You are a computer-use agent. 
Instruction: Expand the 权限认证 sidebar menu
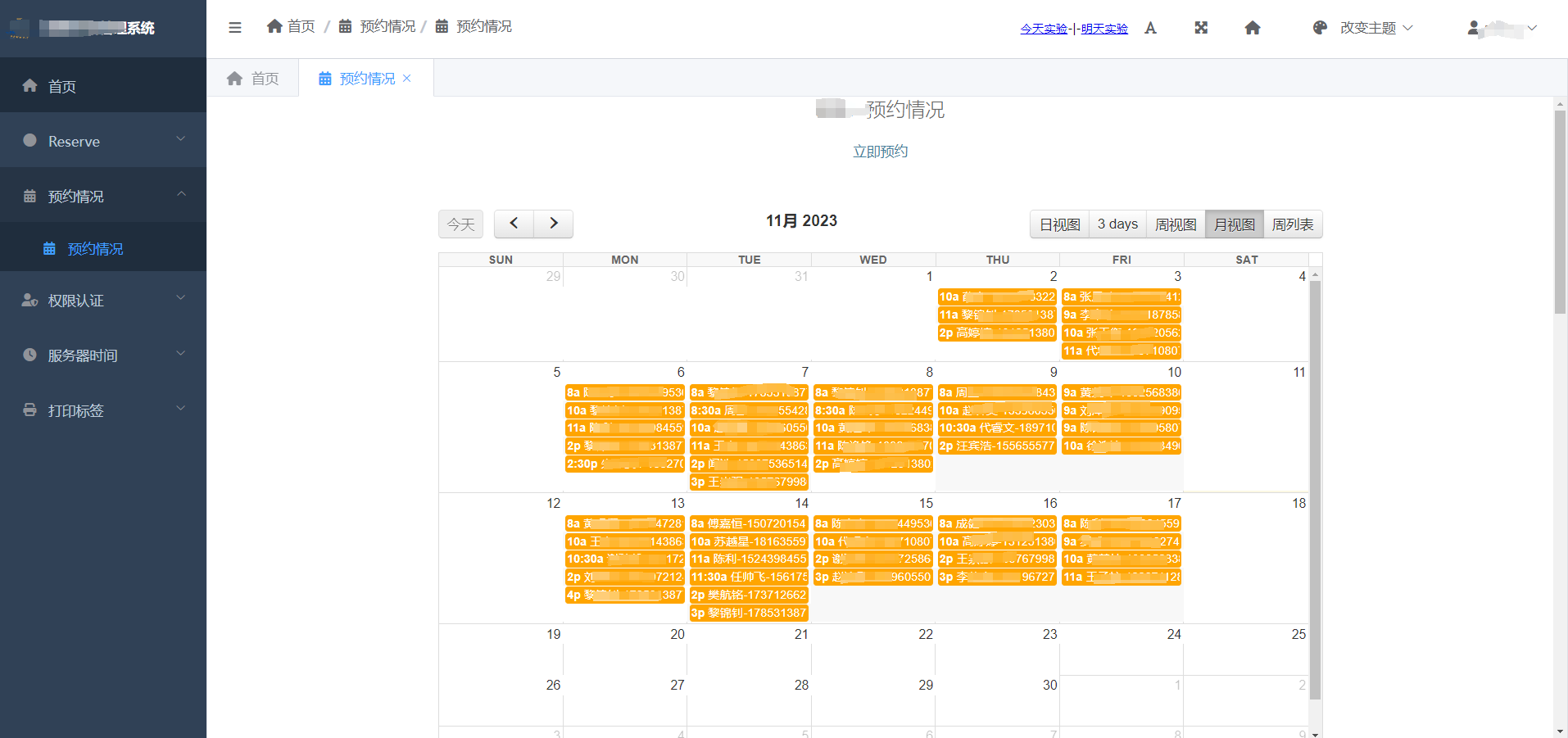(x=181, y=298)
